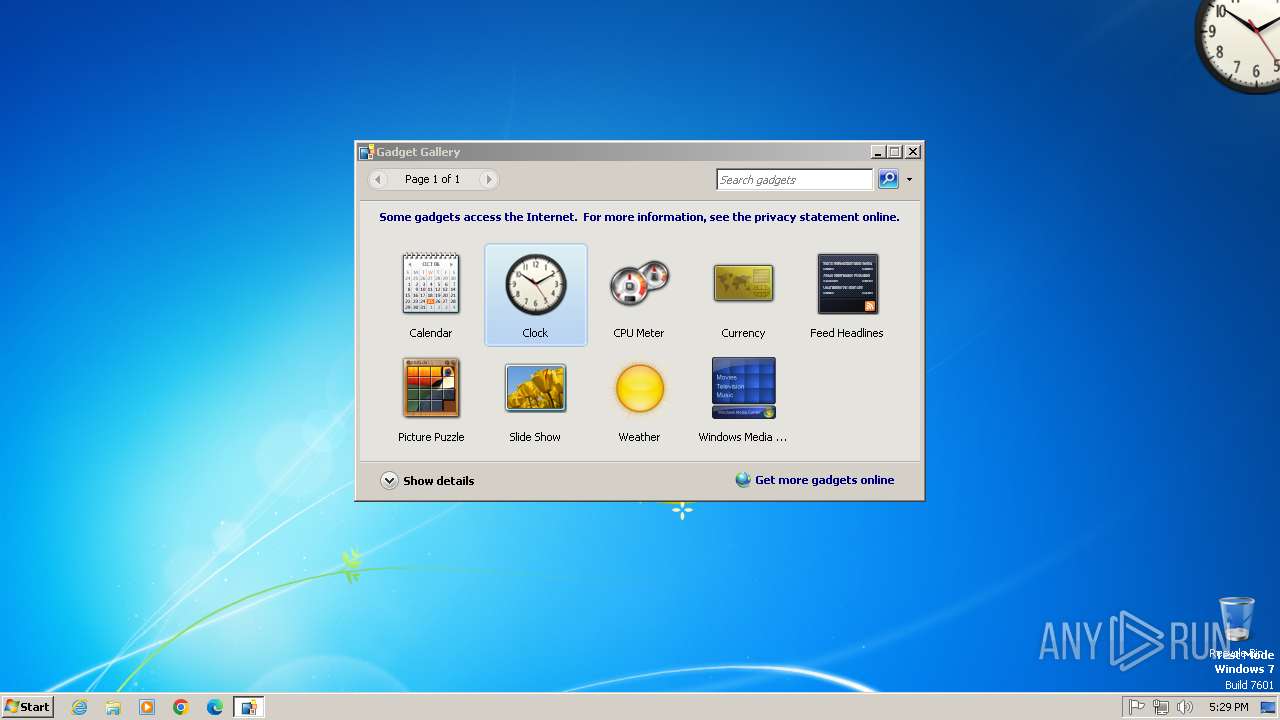Open the Action Center flag icon
This screenshot has width=1280, height=720.
[1137, 707]
